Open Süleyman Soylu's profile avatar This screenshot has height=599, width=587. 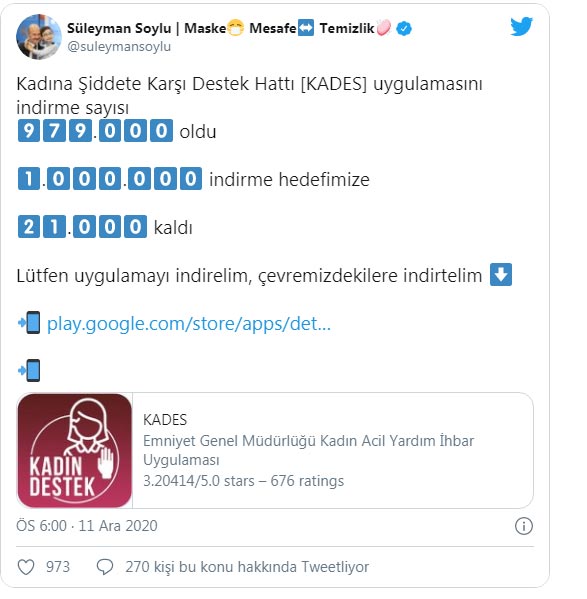click(39, 37)
